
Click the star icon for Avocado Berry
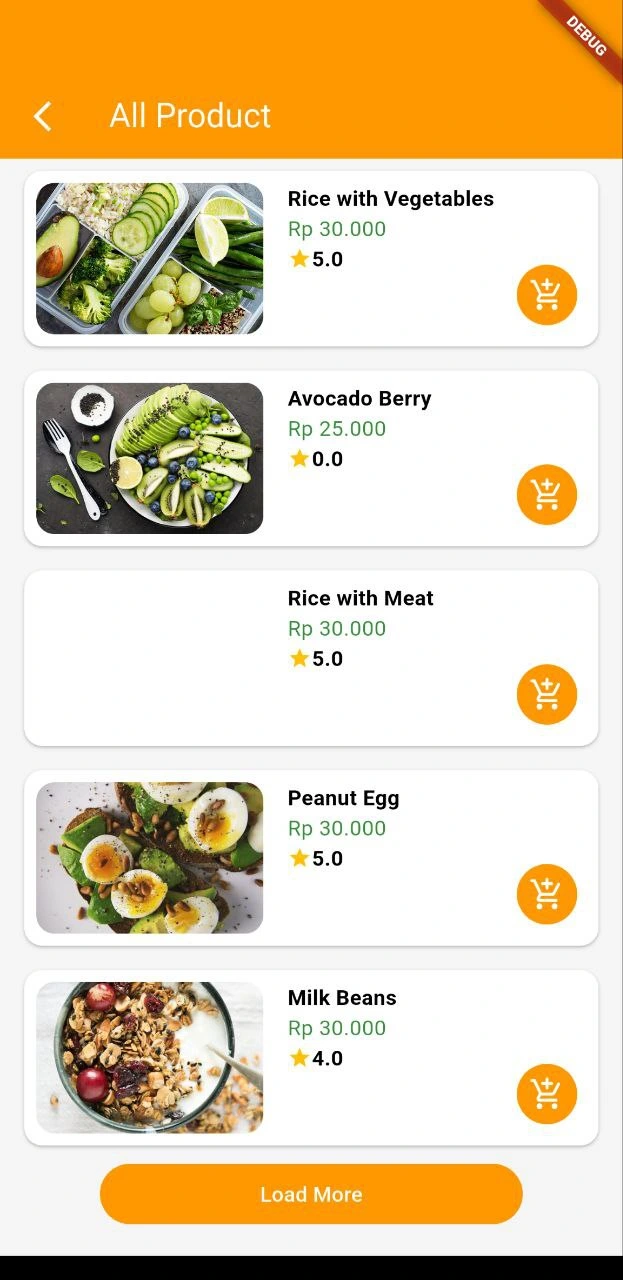(299, 459)
